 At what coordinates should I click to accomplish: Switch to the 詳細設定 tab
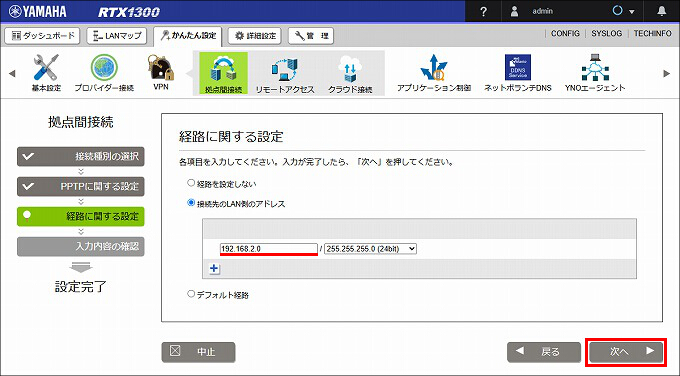(255, 36)
